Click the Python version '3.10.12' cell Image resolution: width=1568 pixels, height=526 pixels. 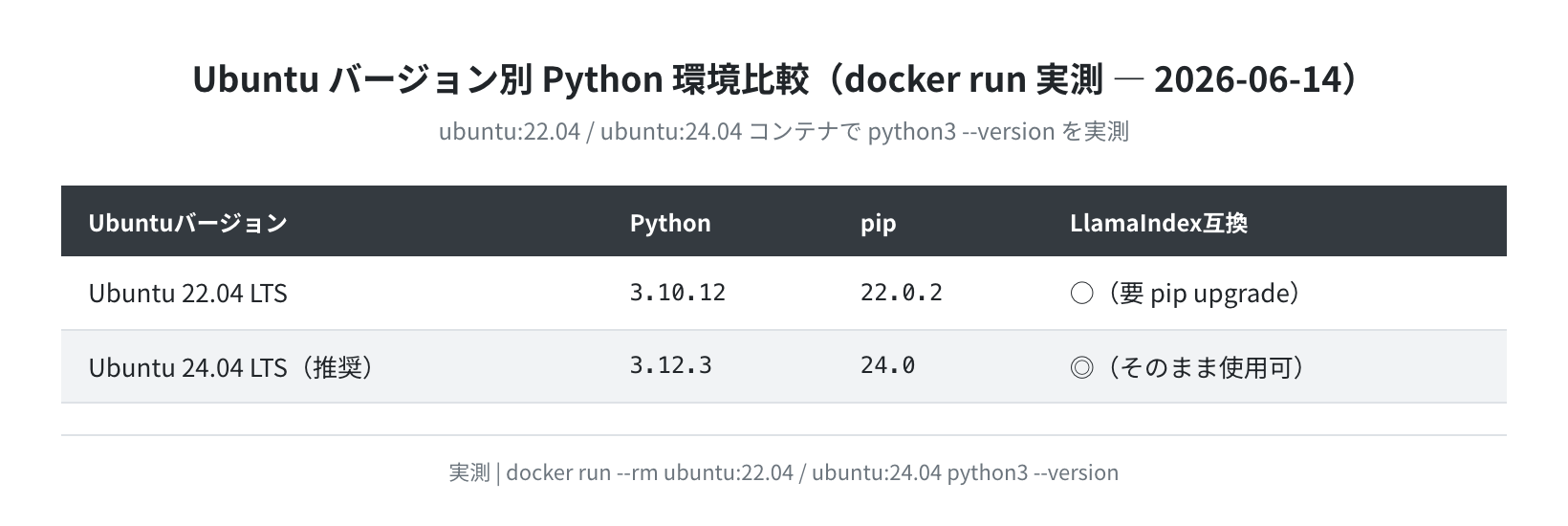(x=718, y=293)
